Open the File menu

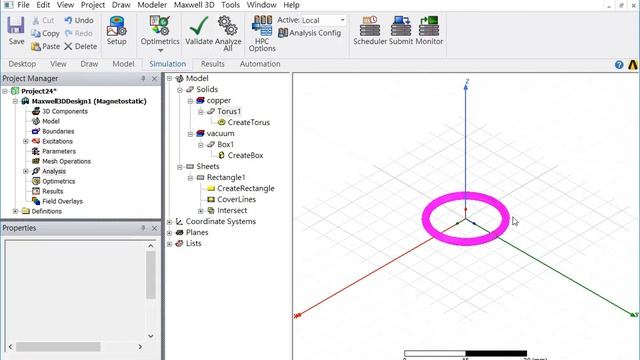23,5
